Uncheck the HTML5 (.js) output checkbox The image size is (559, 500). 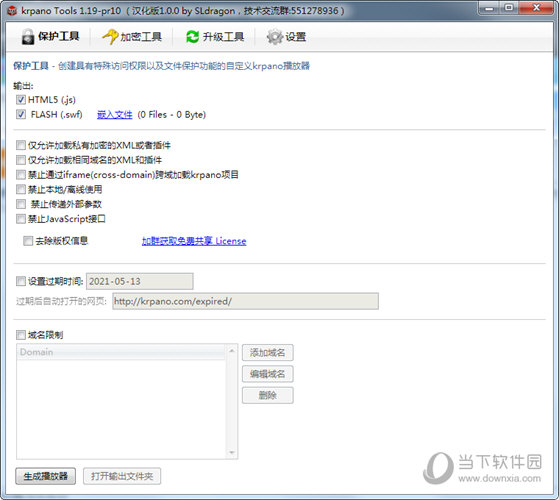[x=21, y=99]
